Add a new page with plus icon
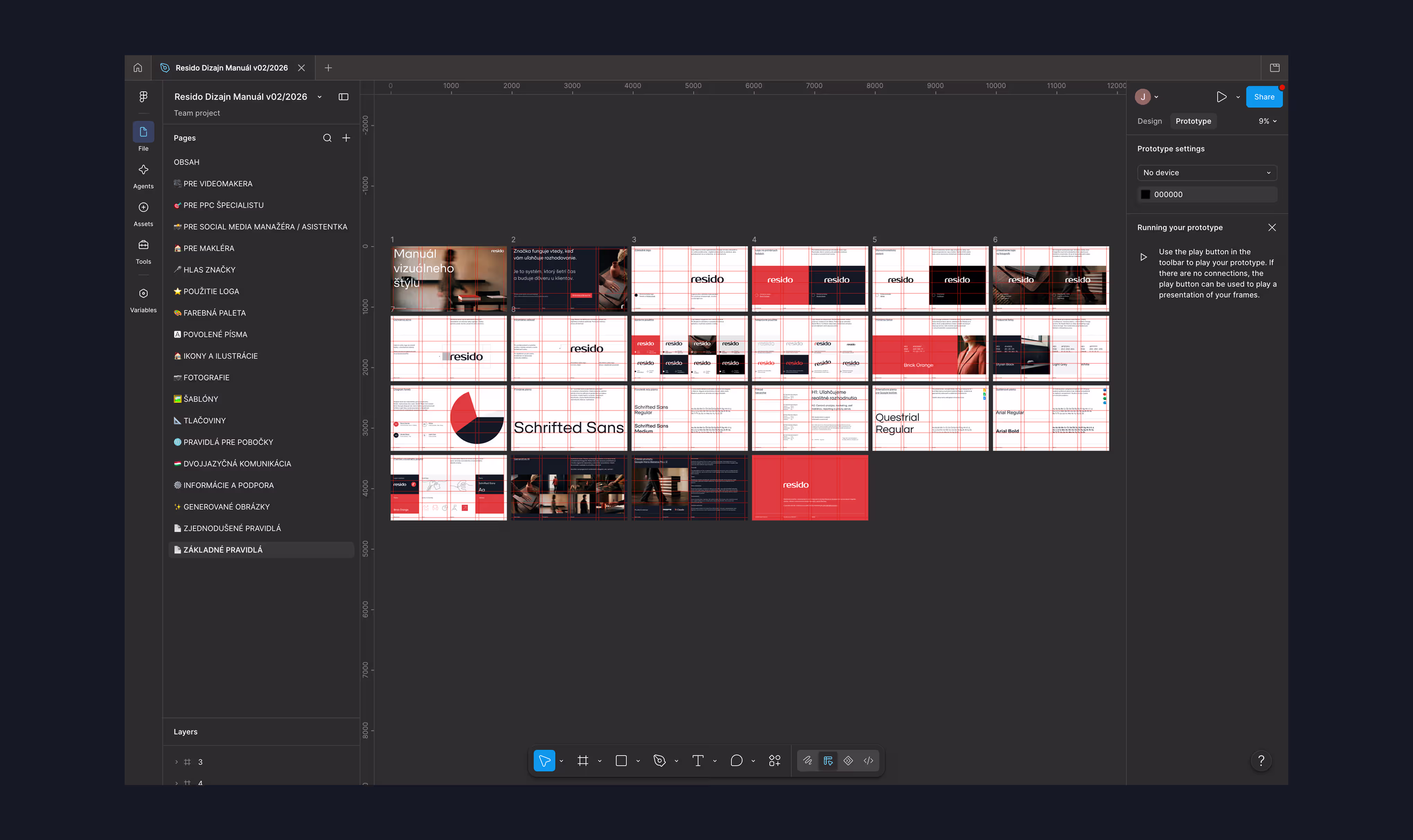The width and height of the screenshot is (1413, 840). [x=346, y=138]
